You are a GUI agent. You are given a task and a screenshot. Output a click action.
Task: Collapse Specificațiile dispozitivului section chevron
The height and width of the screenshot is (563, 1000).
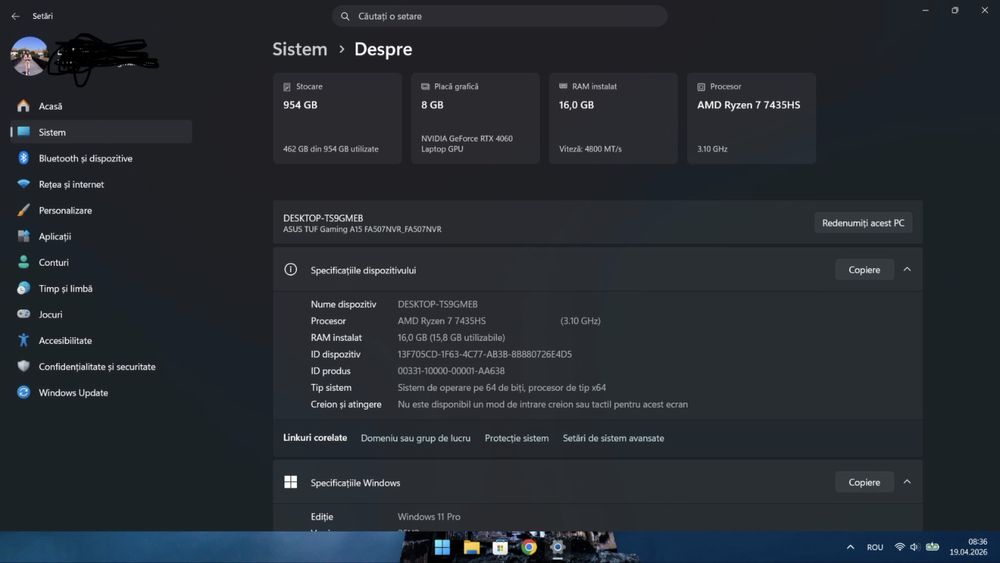[907, 270]
